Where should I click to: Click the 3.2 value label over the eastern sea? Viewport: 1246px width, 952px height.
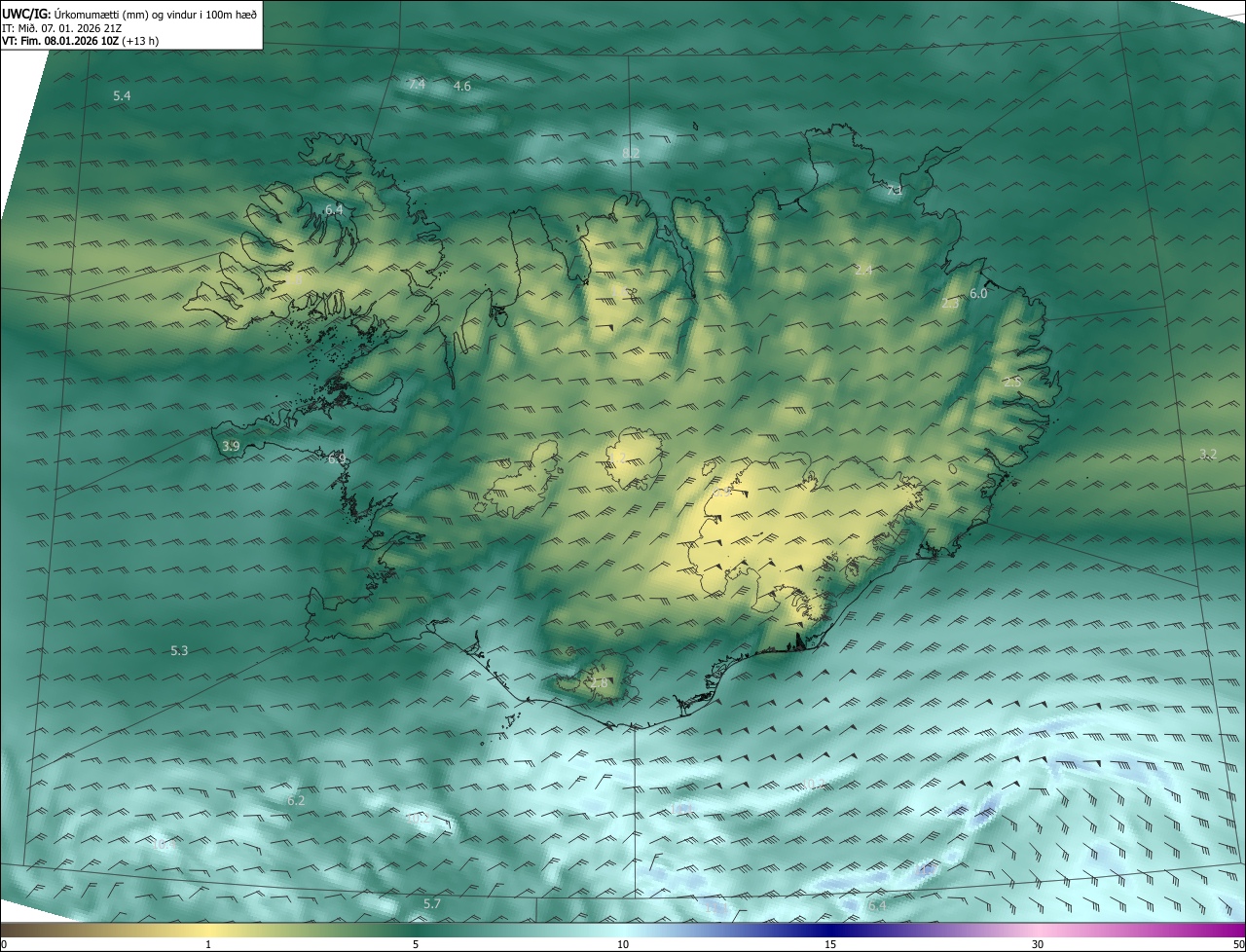coord(1208,454)
